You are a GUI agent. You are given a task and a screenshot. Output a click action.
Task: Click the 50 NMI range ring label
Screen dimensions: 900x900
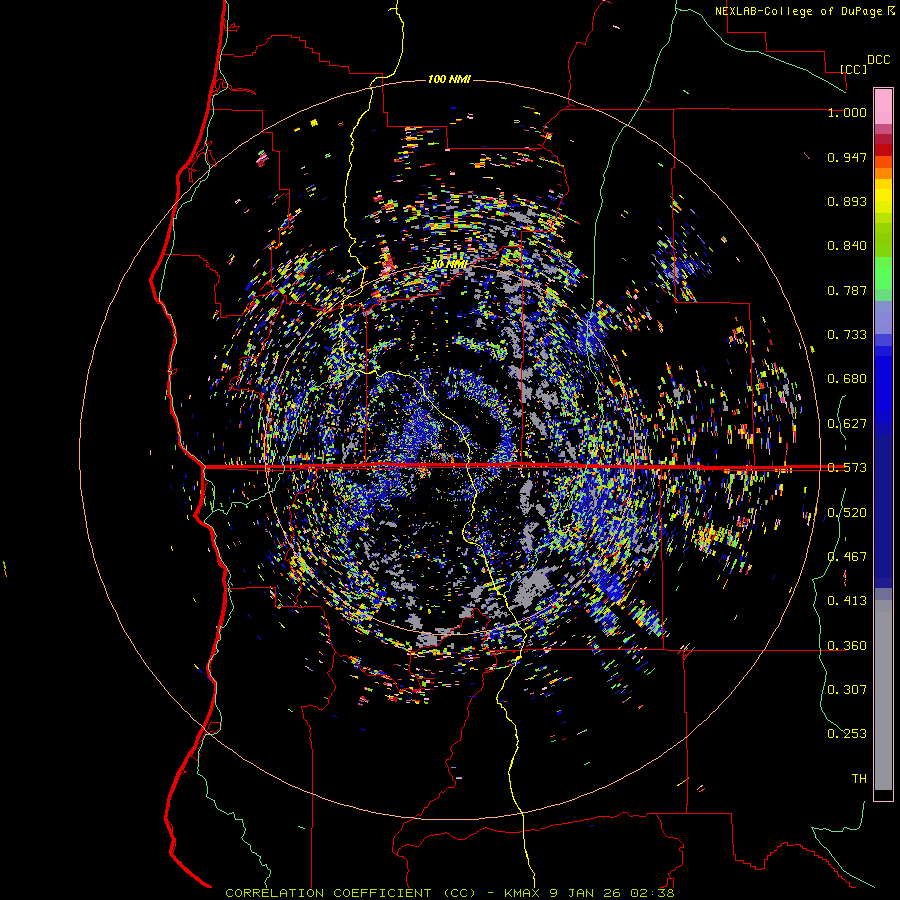tap(449, 265)
